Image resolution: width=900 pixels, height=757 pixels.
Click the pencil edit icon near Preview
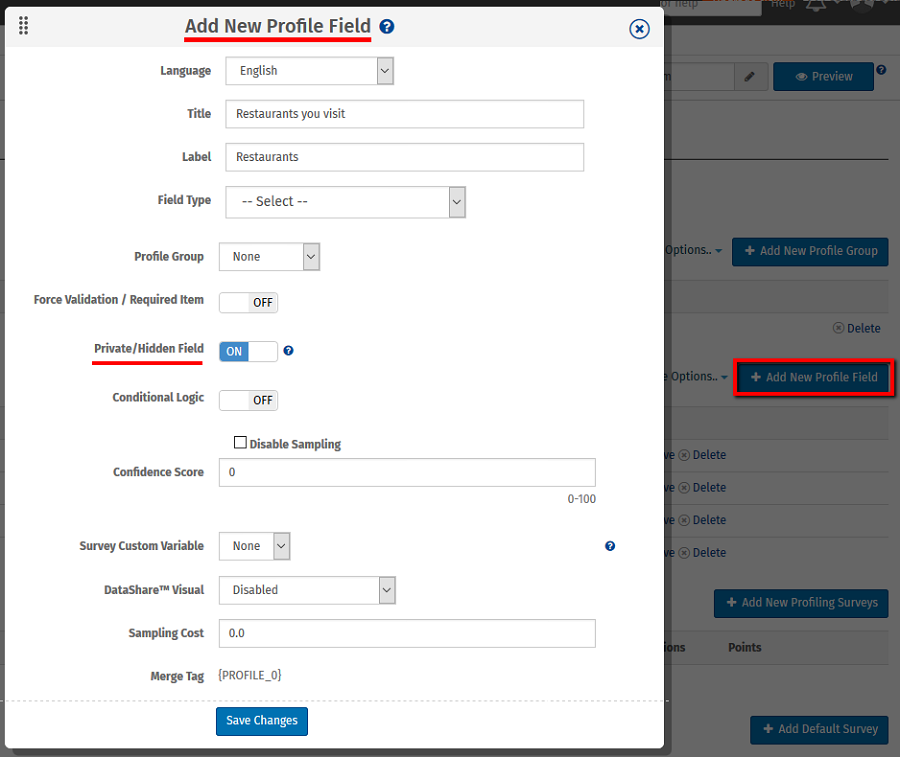point(749,77)
